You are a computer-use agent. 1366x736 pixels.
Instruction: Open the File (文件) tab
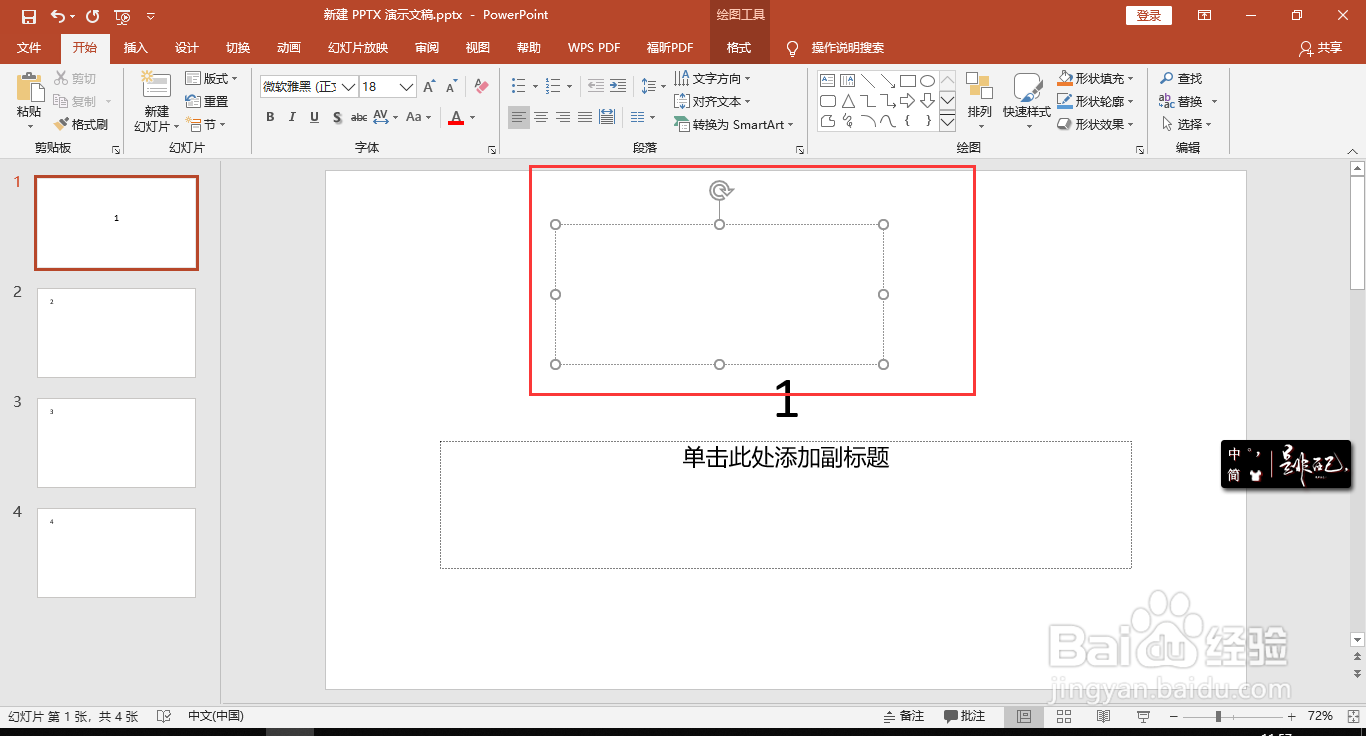(x=29, y=48)
